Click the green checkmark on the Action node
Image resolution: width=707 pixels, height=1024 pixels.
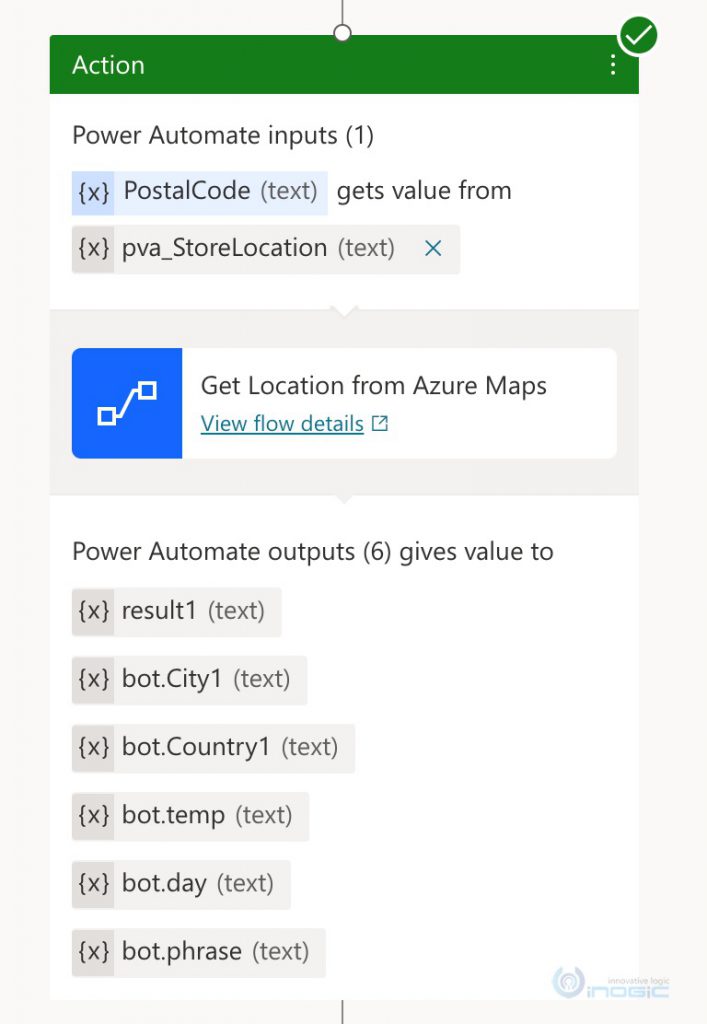636,35
